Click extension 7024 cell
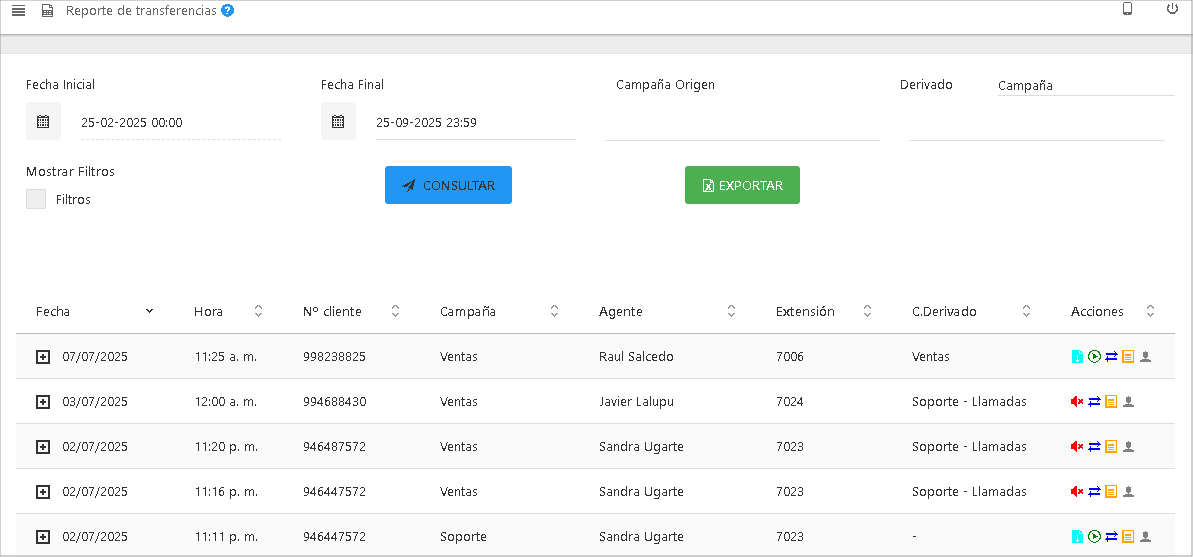This screenshot has height=557, width=1193. coord(790,402)
